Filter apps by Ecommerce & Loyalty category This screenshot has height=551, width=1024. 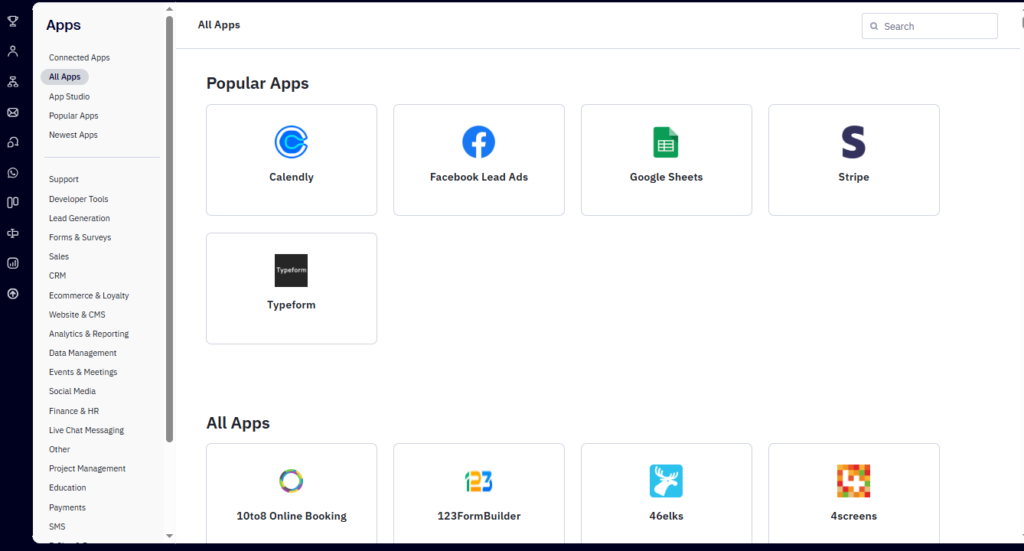[89, 296]
